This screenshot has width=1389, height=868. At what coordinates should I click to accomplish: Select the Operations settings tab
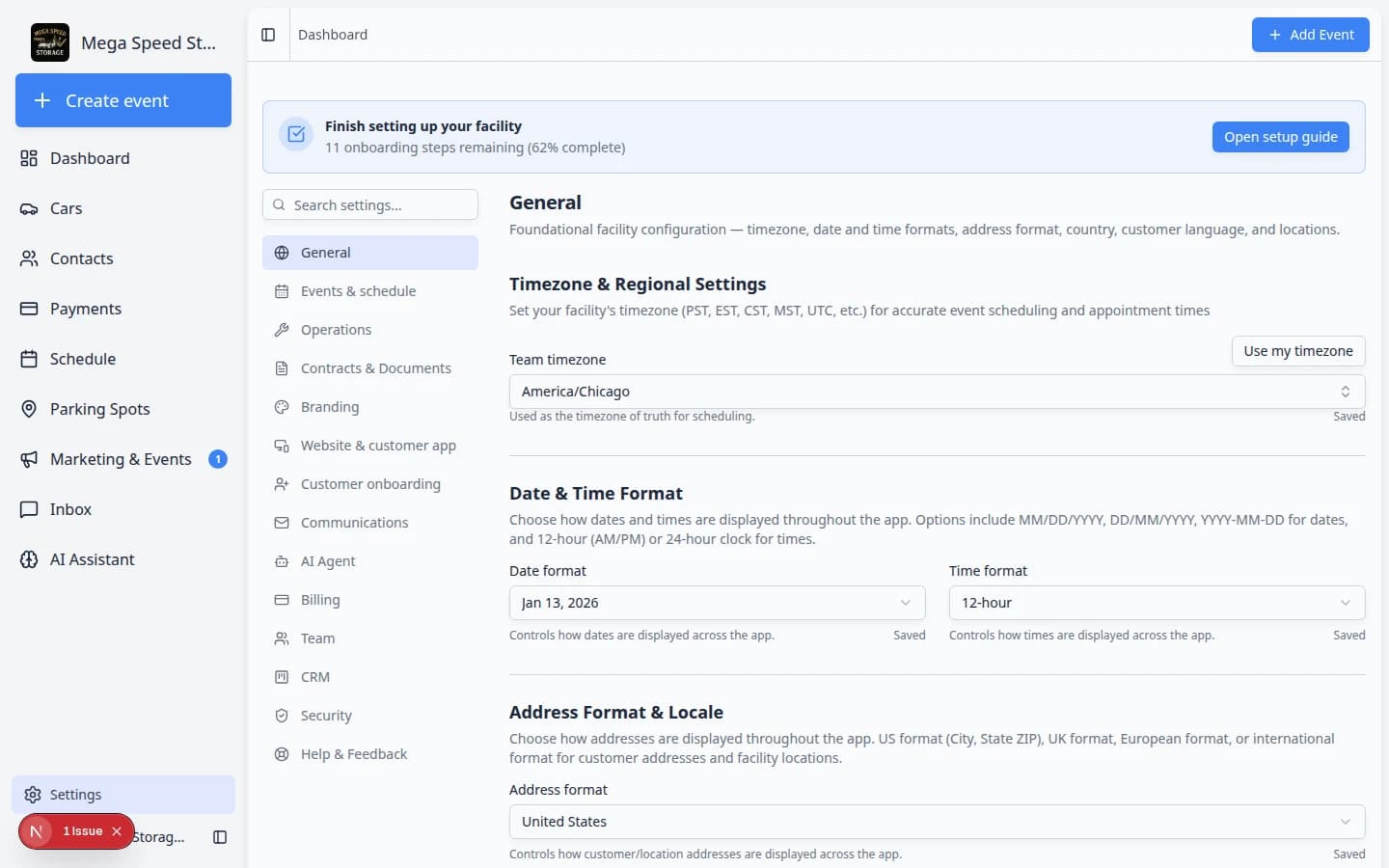tap(370, 330)
